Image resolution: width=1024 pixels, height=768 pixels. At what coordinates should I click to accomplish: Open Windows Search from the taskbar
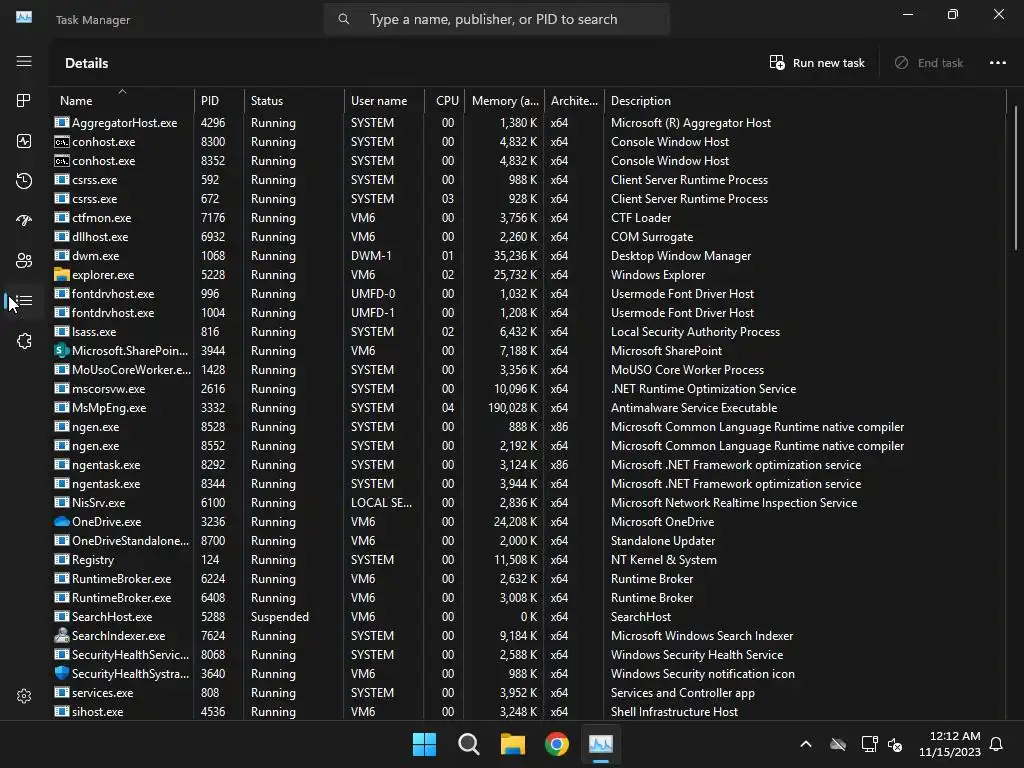[468, 744]
